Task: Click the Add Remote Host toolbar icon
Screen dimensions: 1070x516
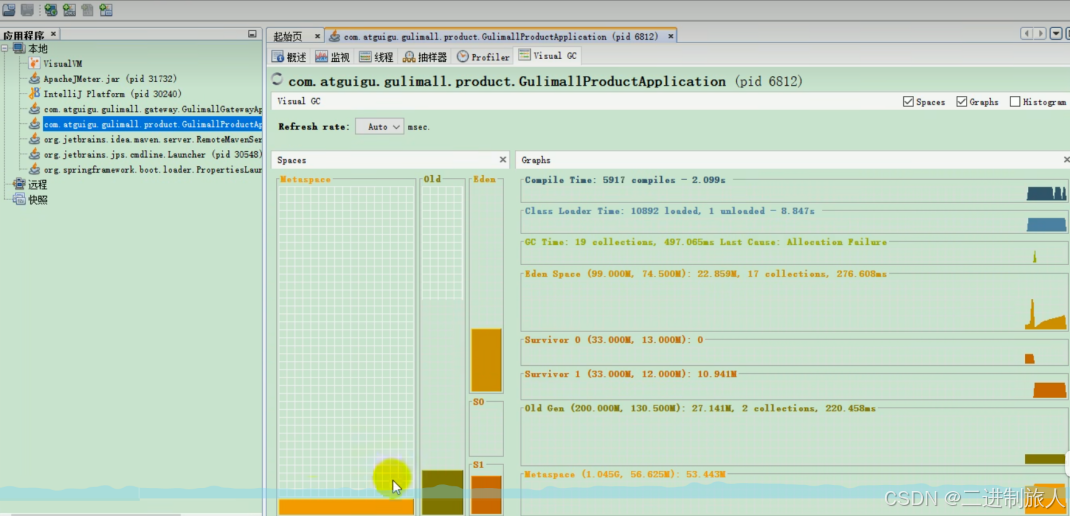Action: pyautogui.click(x=50, y=10)
